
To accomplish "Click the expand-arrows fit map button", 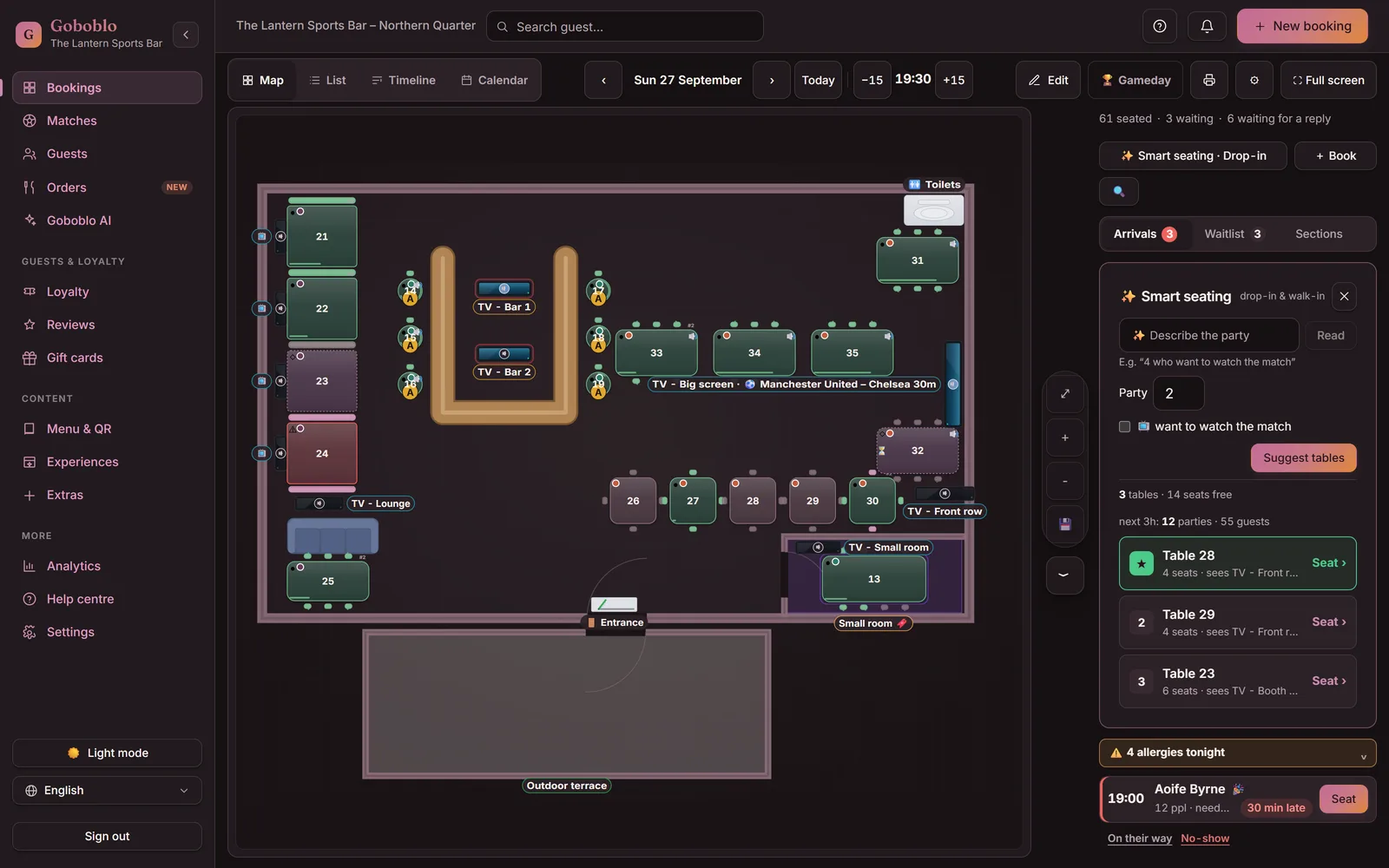I will point(1065,394).
